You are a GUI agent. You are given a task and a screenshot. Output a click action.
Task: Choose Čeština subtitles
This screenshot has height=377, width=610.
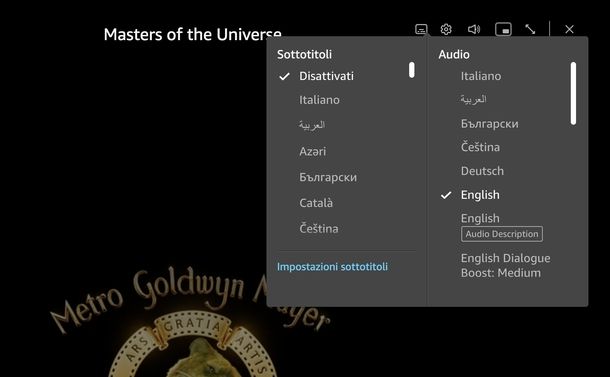pos(319,228)
